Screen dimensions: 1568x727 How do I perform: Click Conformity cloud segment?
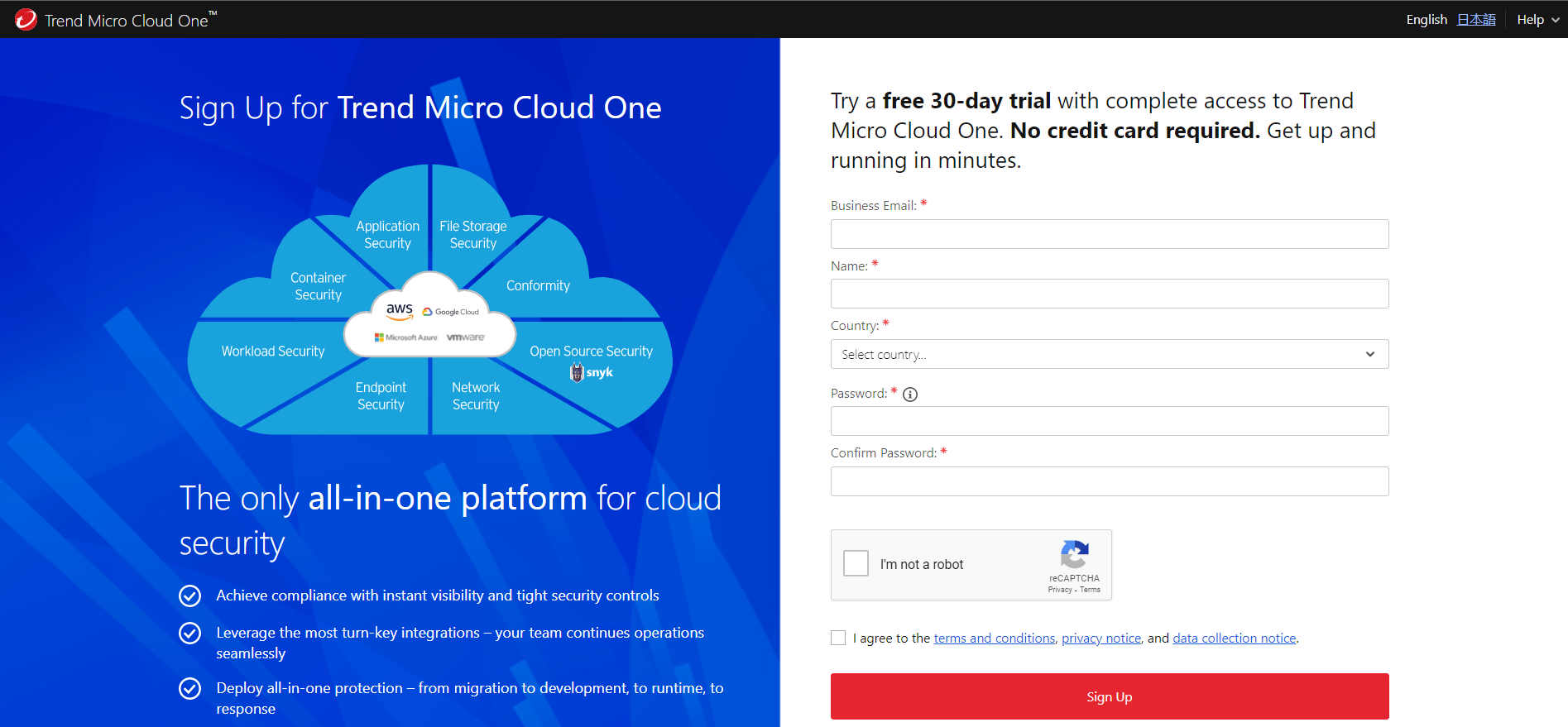pyautogui.click(x=538, y=285)
